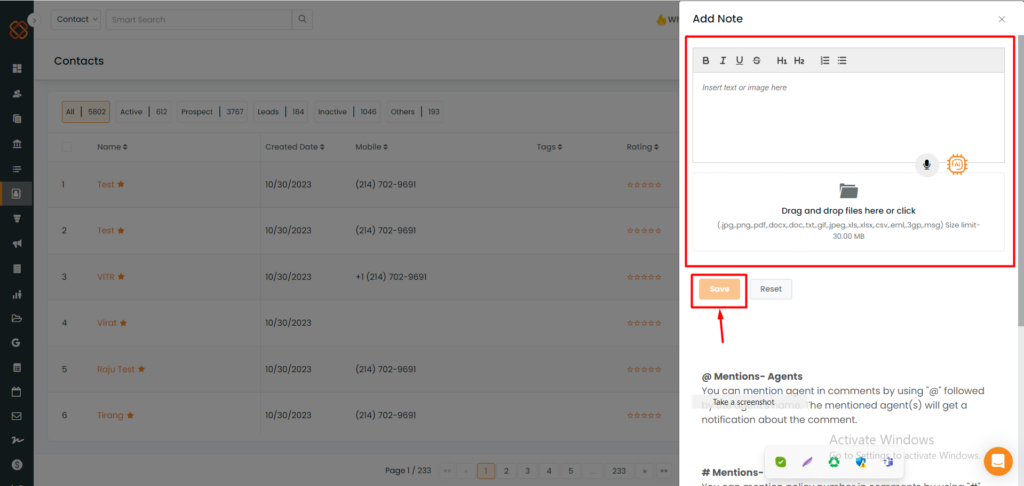This screenshot has width=1024, height=486.
Task: Select the Prospect 3767 filter tab
Action: [212, 112]
